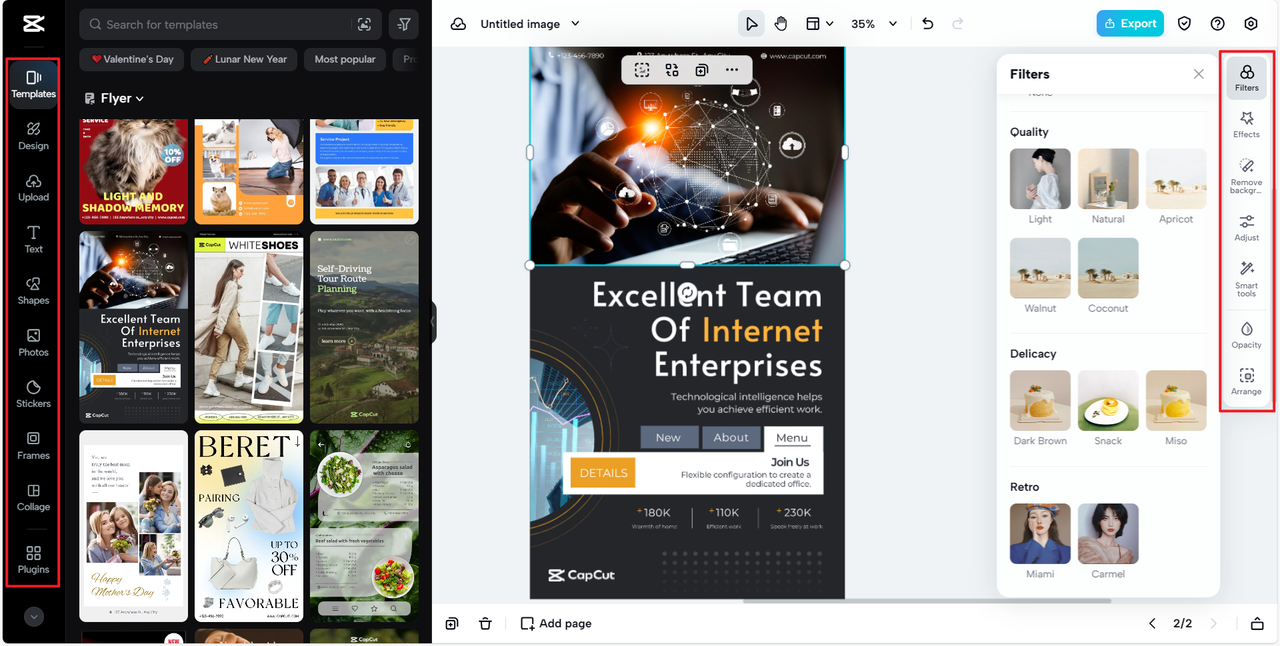The height and width of the screenshot is (646, 1280).
Task: Select the Text tool in sidebar
Action: coord(33,239)
